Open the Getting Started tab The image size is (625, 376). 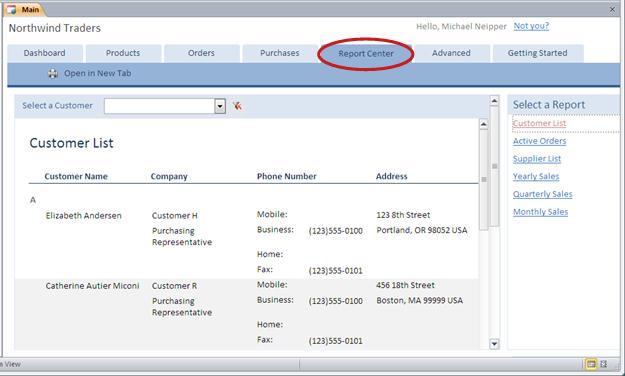(537, 53)
